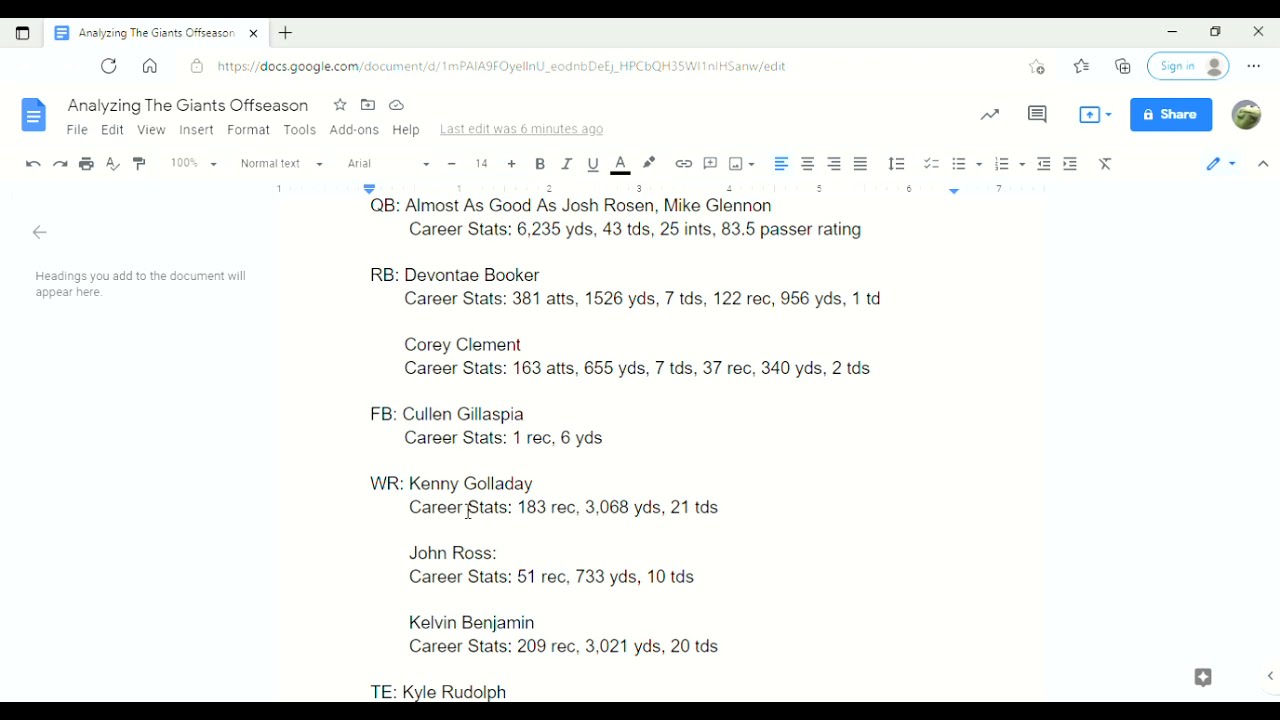
Task: Star the document
Action: coord(340,105)
